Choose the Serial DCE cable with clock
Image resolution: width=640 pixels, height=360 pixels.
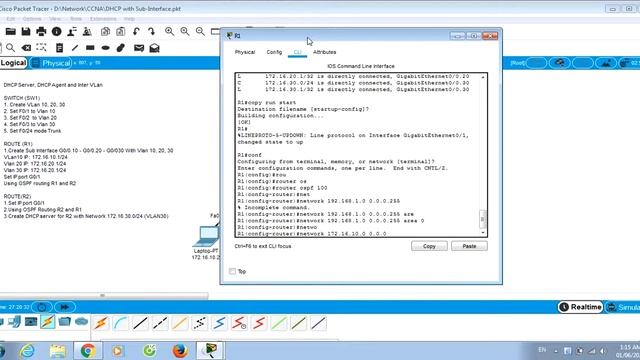point(239,323)
